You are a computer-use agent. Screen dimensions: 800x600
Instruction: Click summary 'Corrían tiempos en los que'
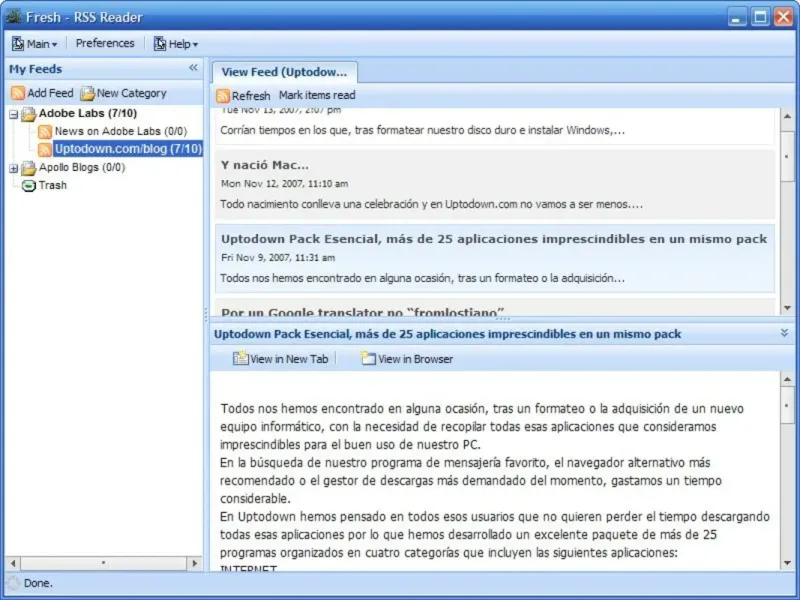tap(422, 130)
